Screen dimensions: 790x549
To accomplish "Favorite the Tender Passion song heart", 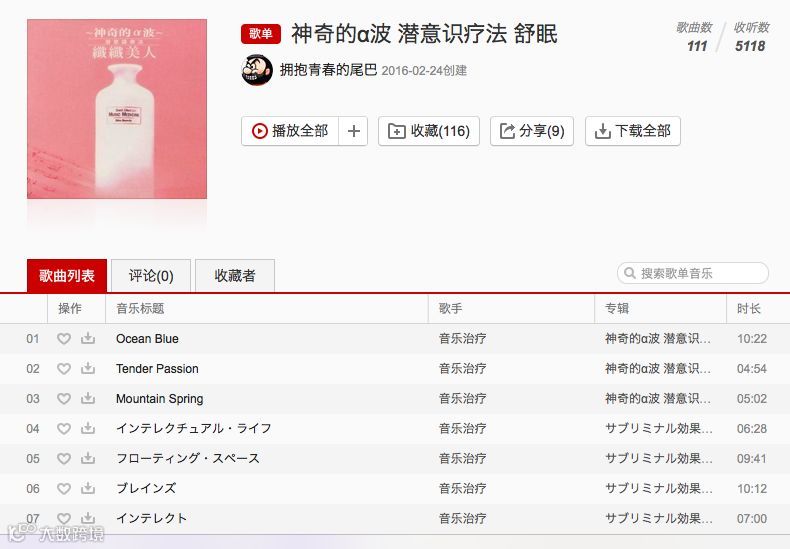I will (x=63, y=369).
